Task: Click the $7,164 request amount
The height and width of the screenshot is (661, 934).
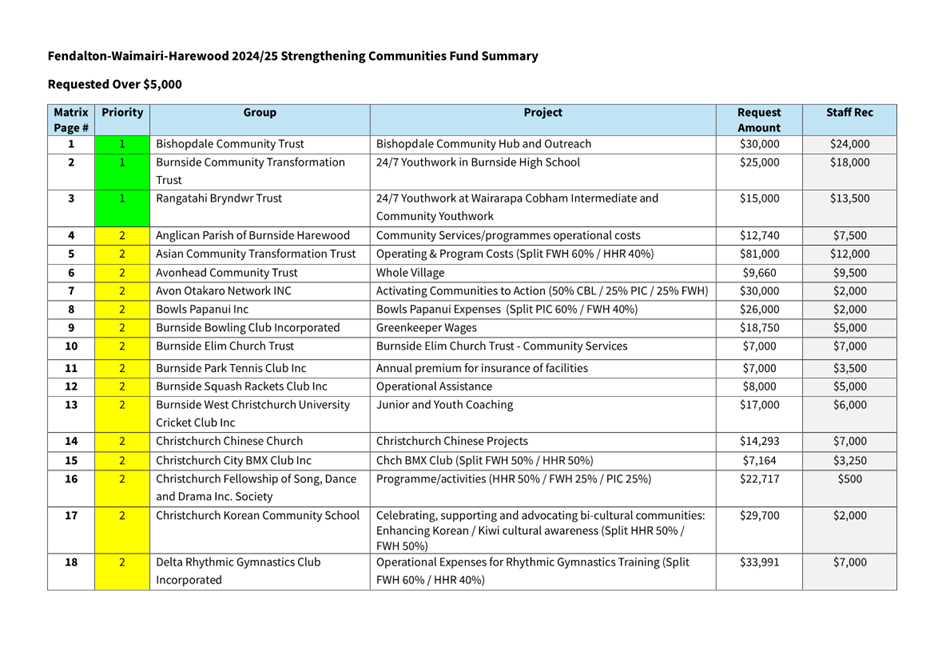Action: pos(759,461)
